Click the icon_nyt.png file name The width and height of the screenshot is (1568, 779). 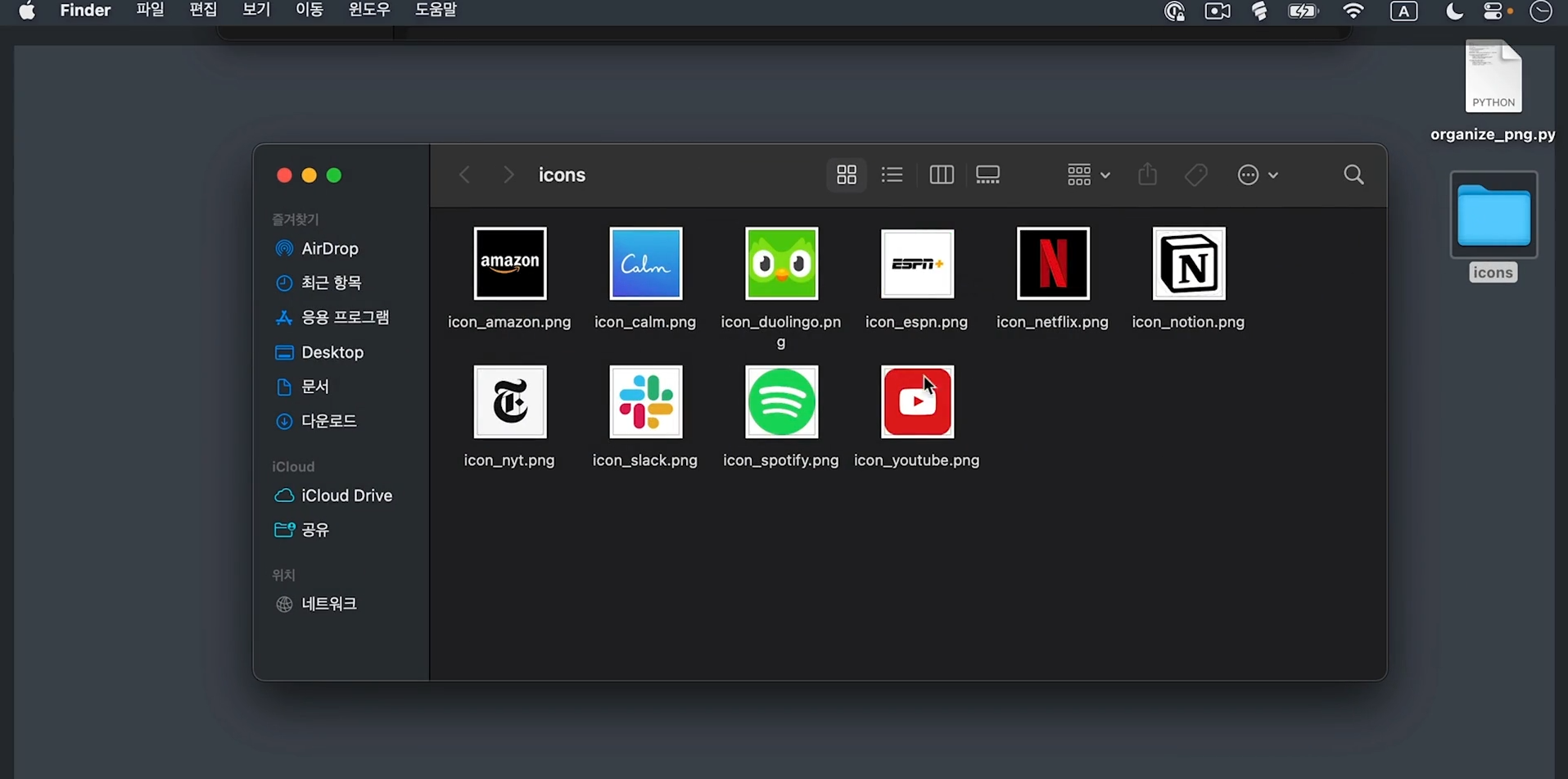point(509,460)
